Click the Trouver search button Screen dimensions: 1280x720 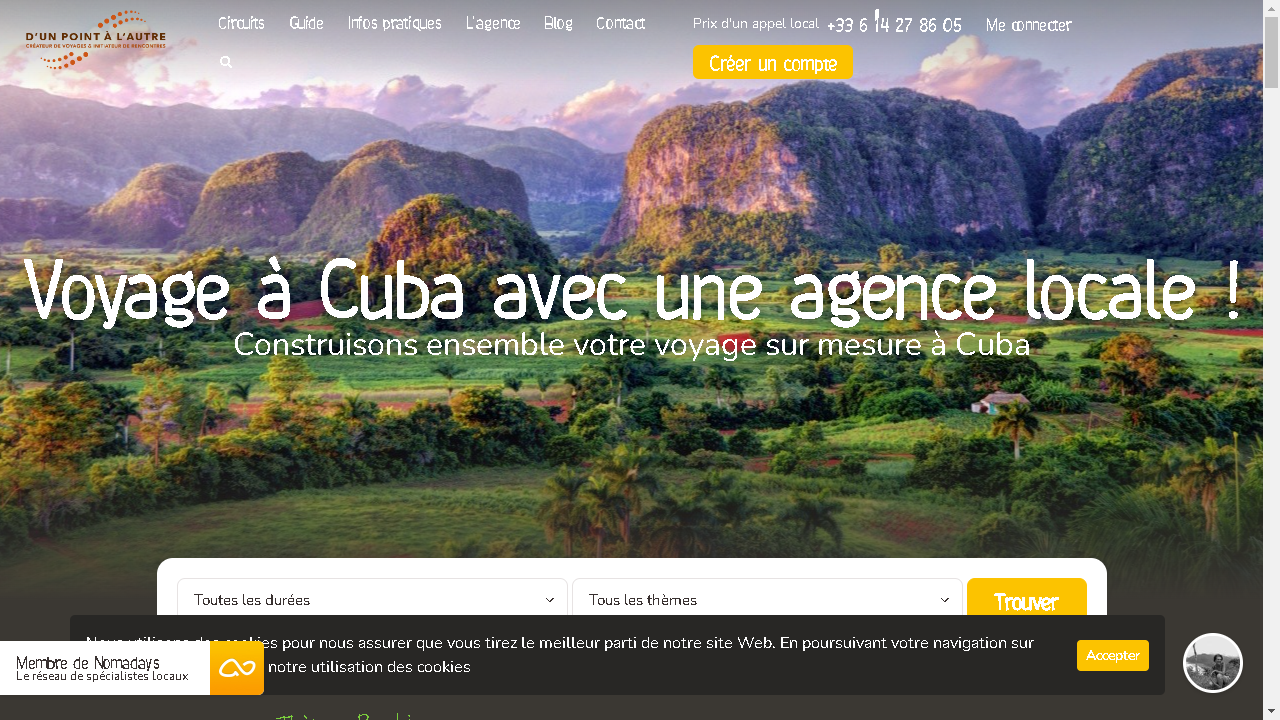point(1027,602)
